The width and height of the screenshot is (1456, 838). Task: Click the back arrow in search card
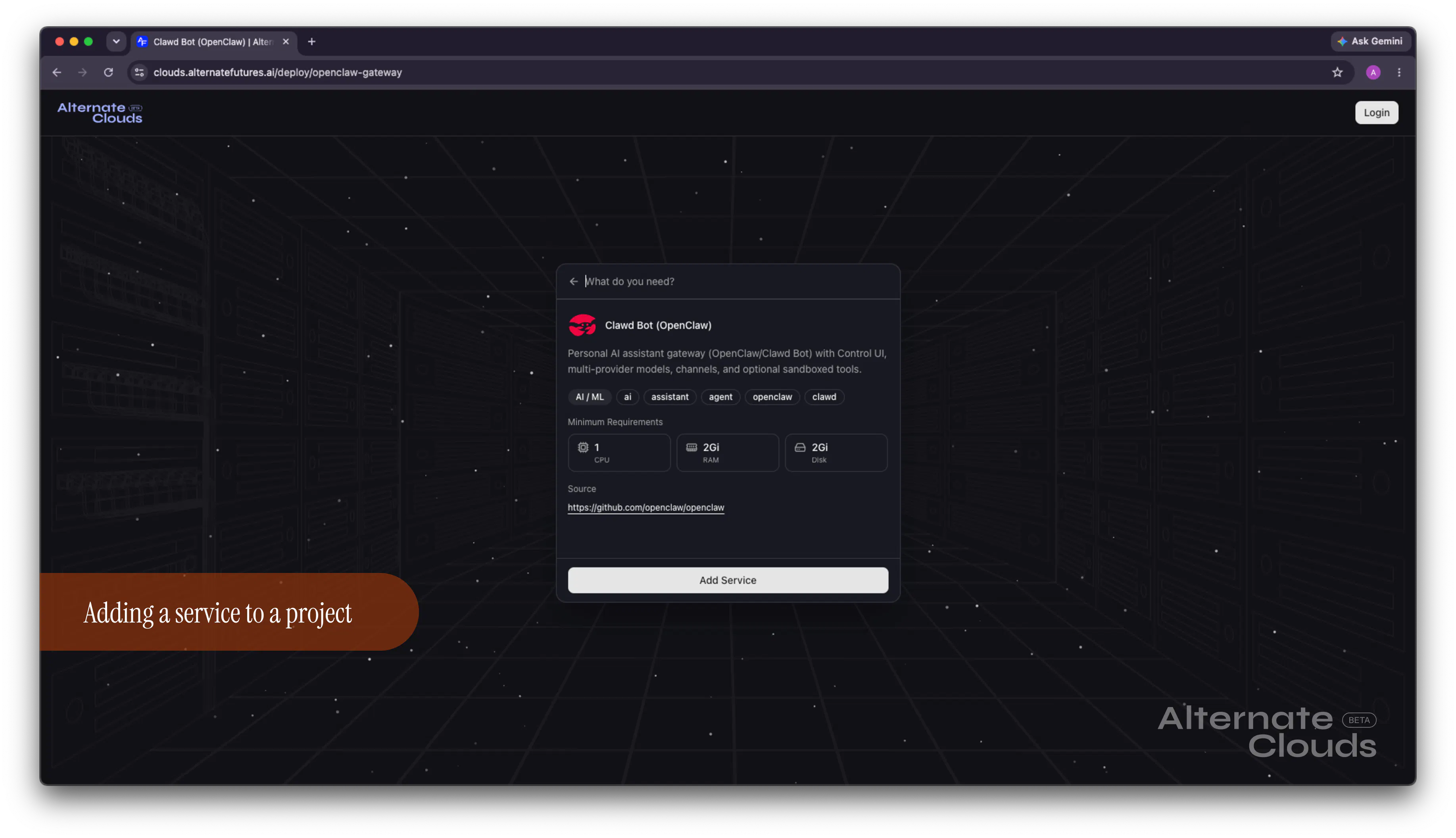click(x=573, y=281)
